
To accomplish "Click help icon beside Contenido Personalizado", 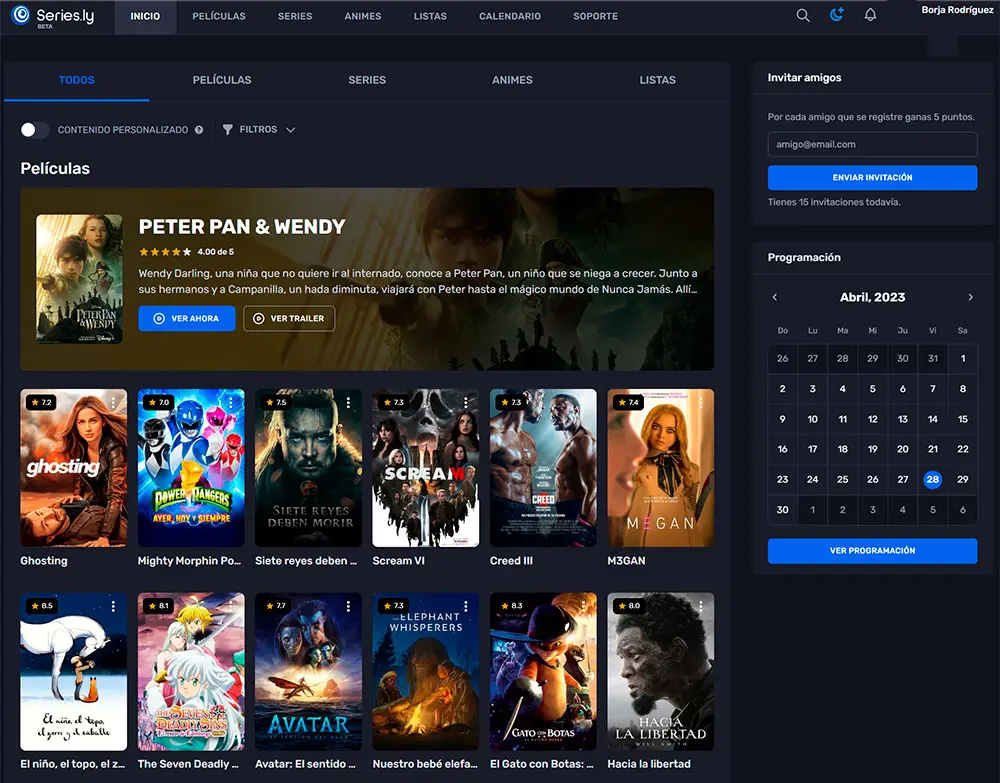I will 199,129.
